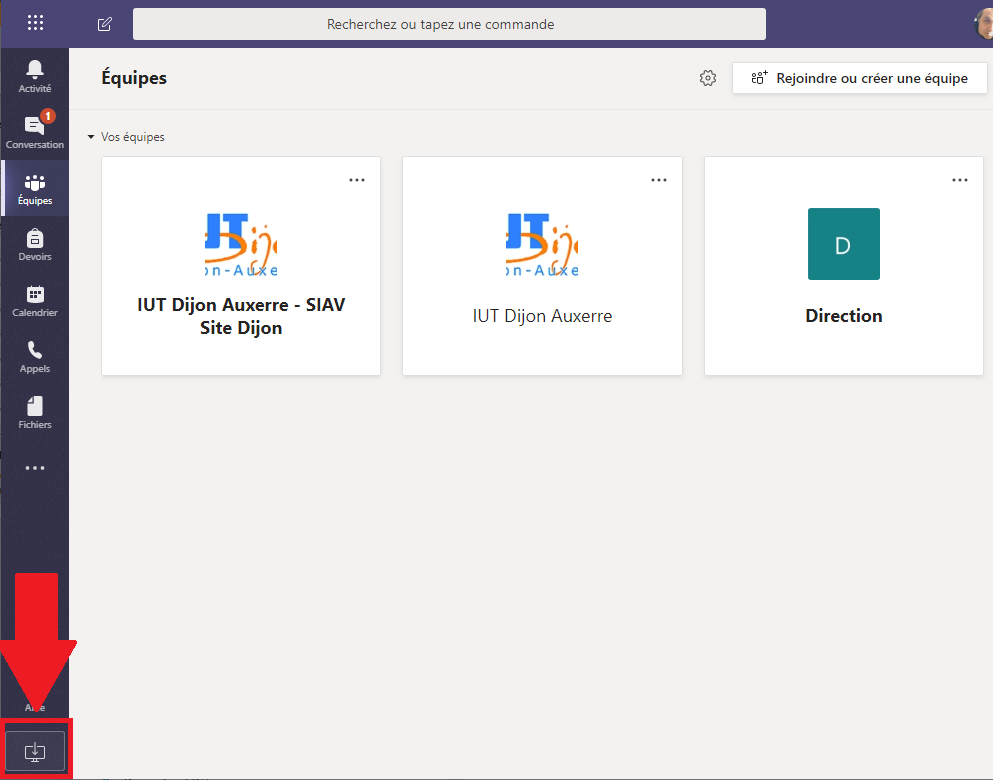This screenshot has height=780, width=993.
Task: Open team management settings gear
Action: coord(708,78)
